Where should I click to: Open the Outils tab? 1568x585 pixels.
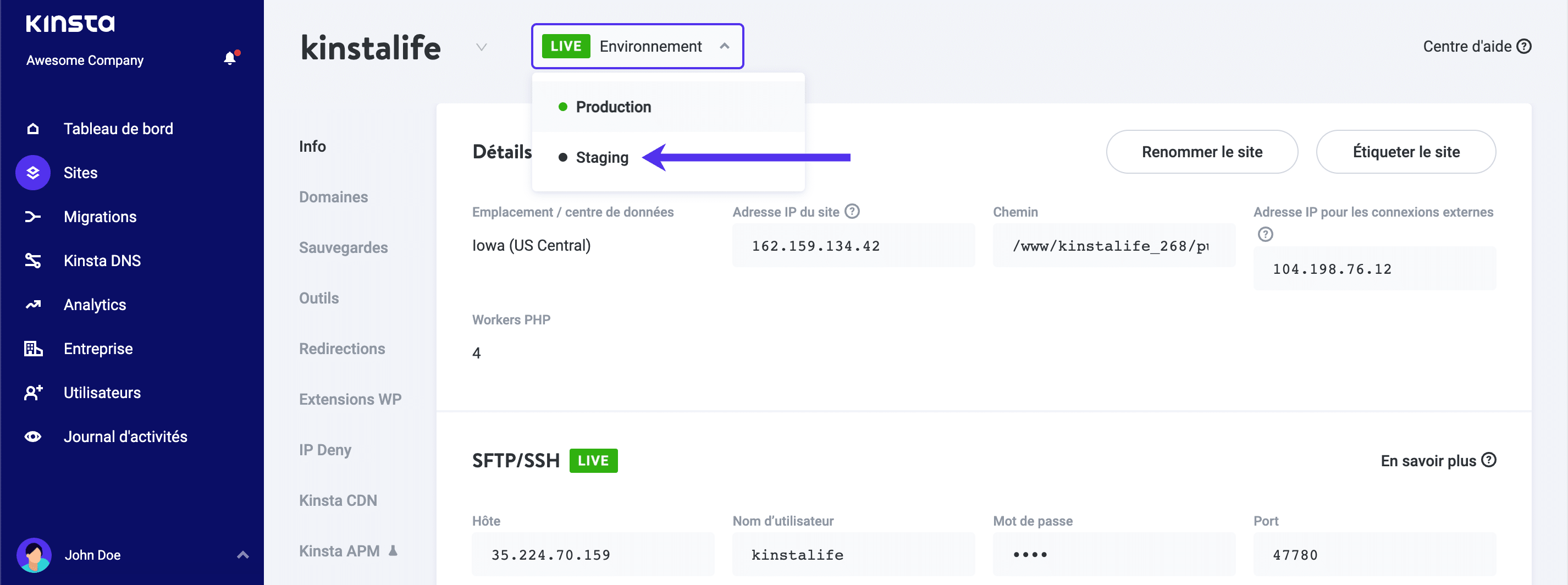pos(318,297)
